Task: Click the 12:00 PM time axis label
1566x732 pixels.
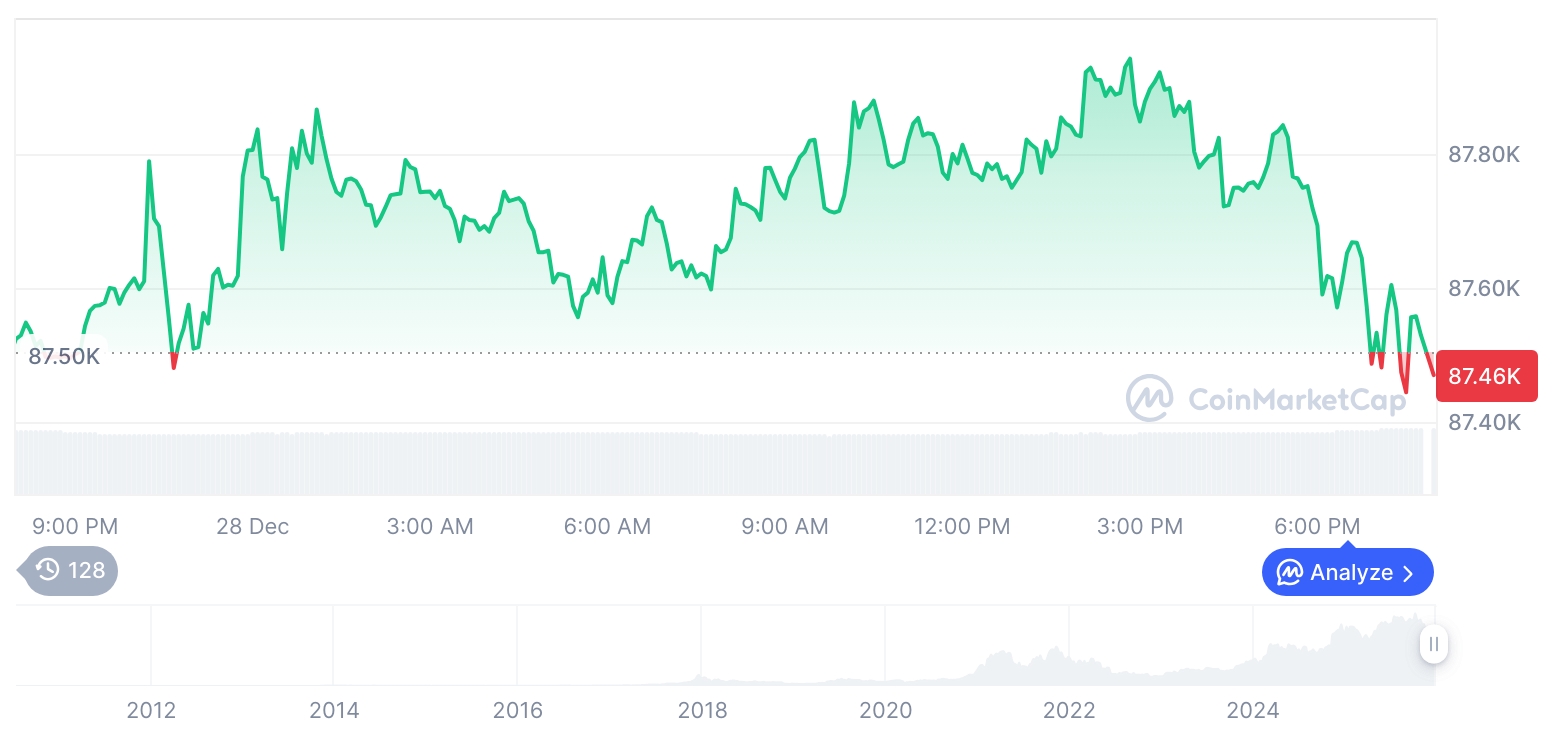Action: (962, 526)
